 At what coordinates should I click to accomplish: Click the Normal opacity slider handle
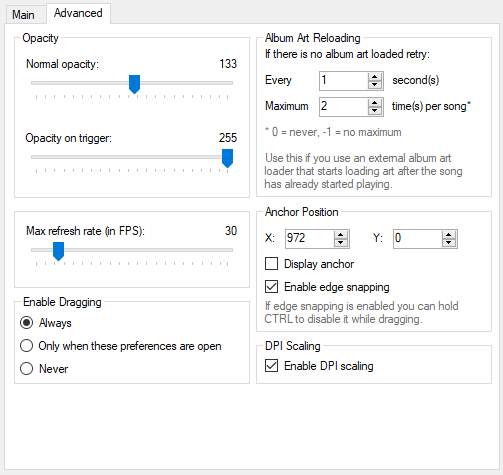(x=134, y=84)
